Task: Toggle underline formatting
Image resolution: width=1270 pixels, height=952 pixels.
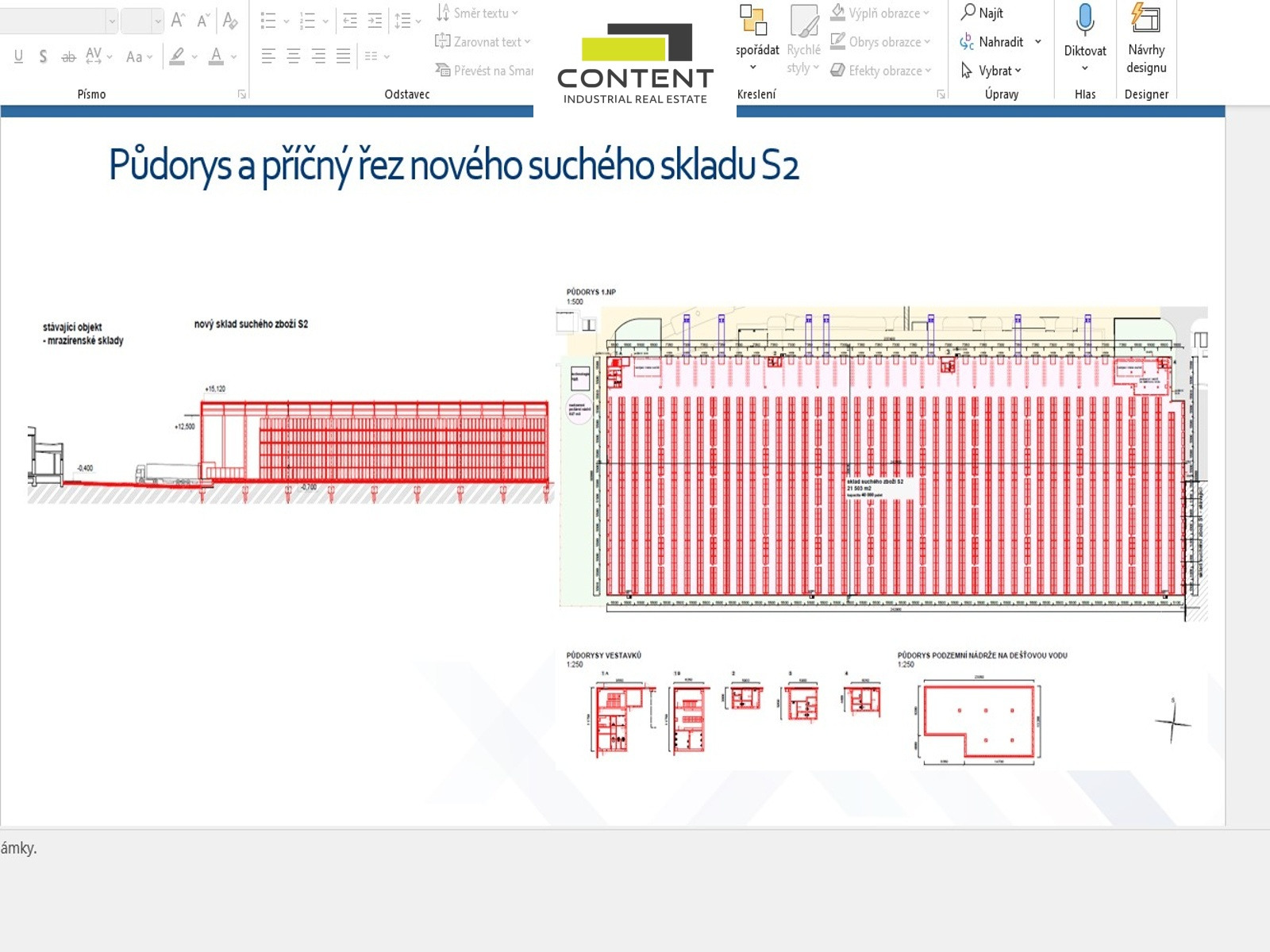Action: coord(18,56)
